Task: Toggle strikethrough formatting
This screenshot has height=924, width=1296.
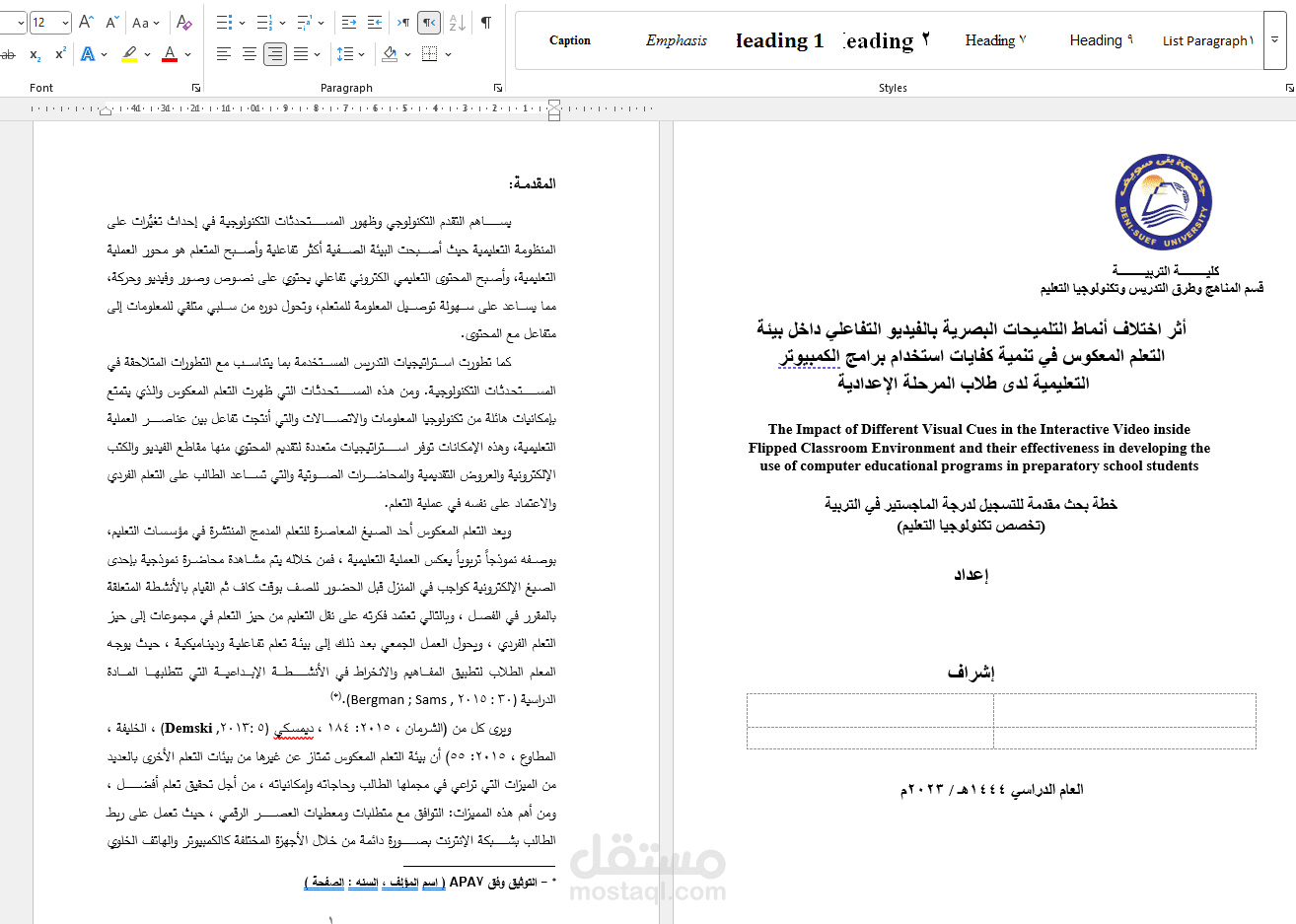Action: pos(9,54)
